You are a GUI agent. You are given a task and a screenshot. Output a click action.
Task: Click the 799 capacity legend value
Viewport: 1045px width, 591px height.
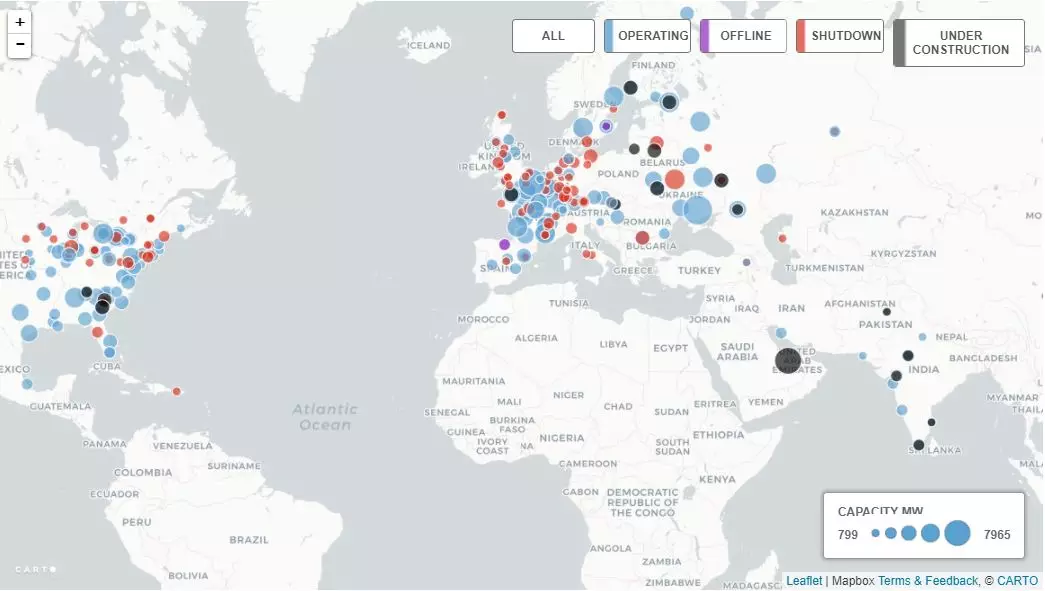848,534
